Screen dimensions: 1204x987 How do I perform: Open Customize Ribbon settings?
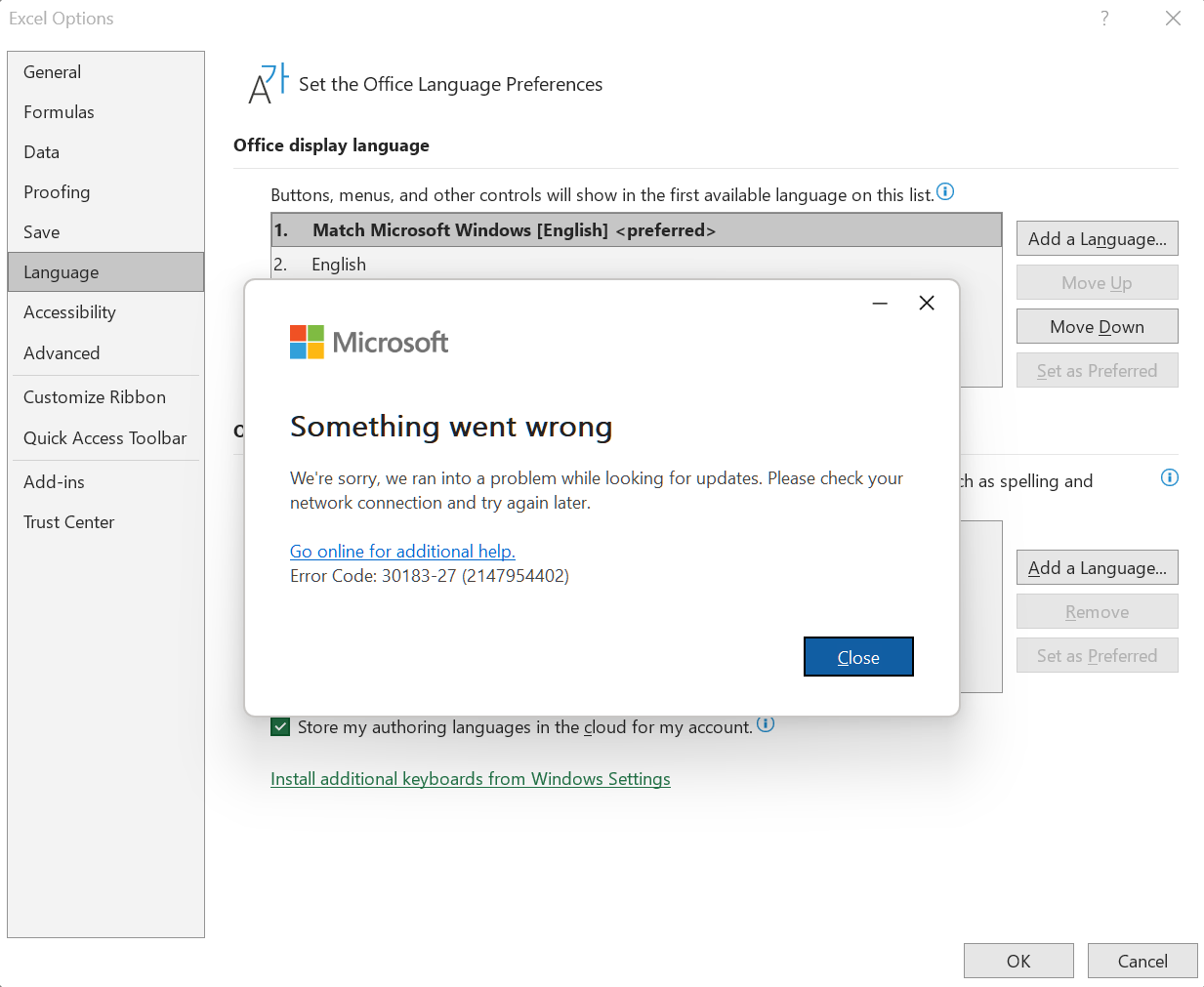click(105, 397)
